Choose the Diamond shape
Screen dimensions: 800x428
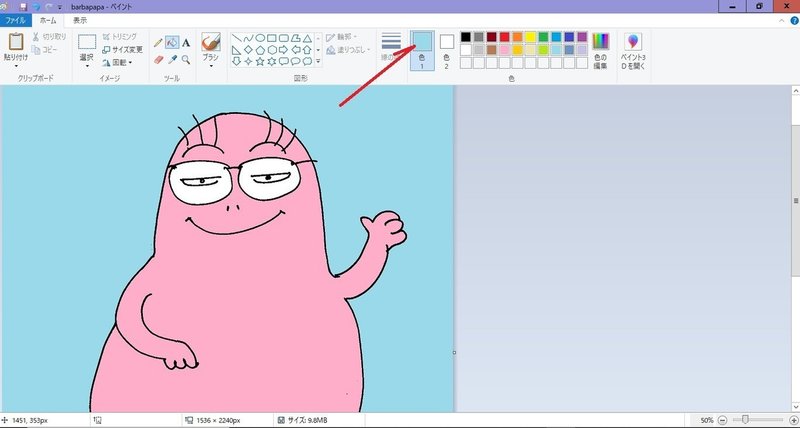pyautogui.click(x=248, y=50)
